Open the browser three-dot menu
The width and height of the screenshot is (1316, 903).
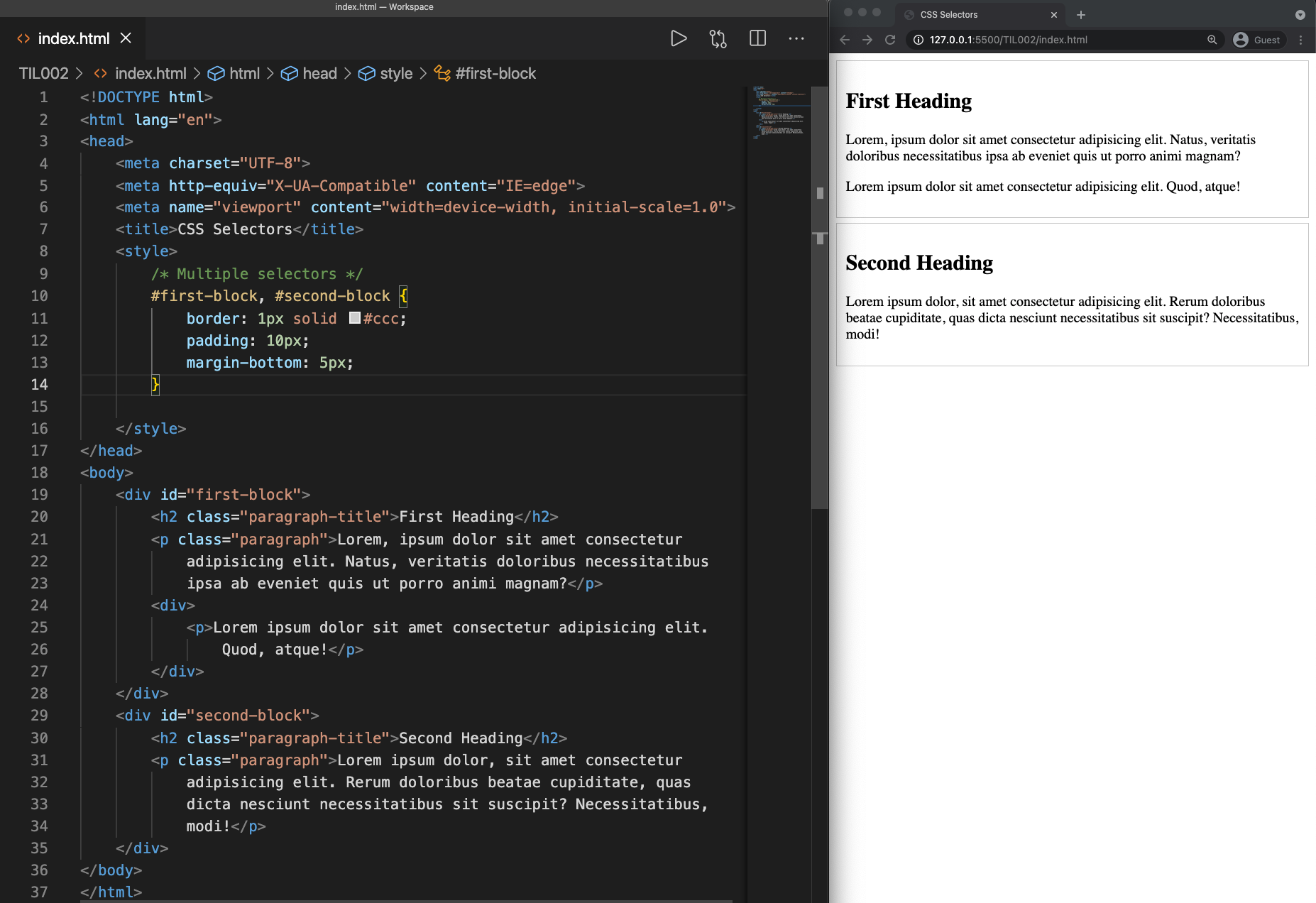coord(1300,40)
